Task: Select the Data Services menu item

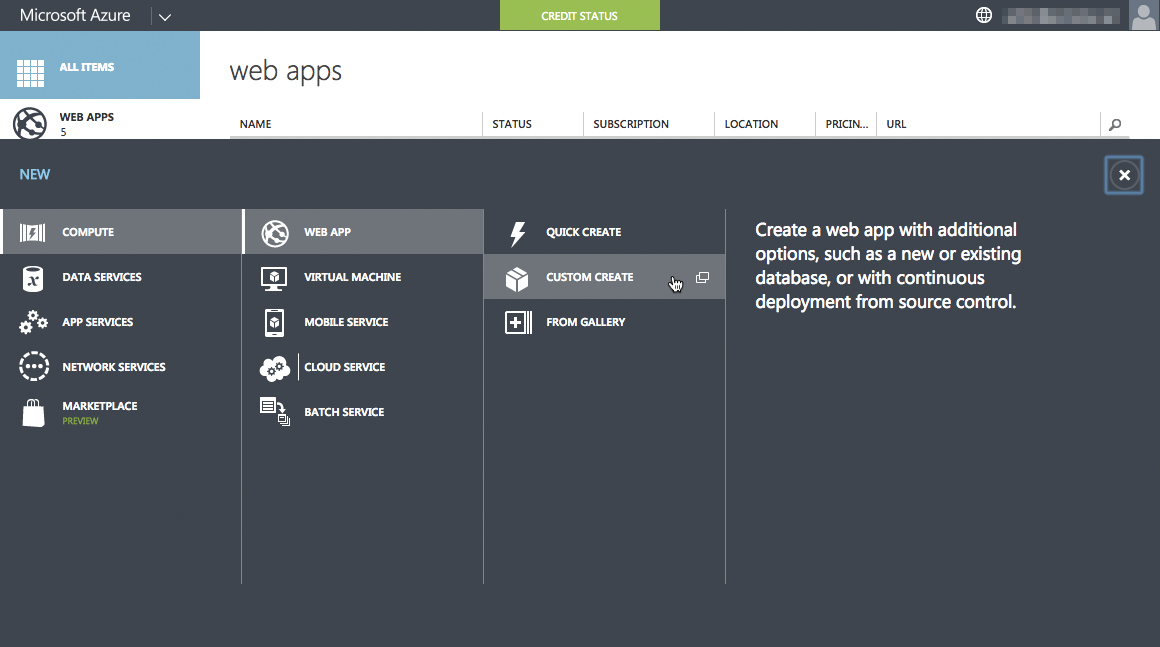Action: click(121, 277)
